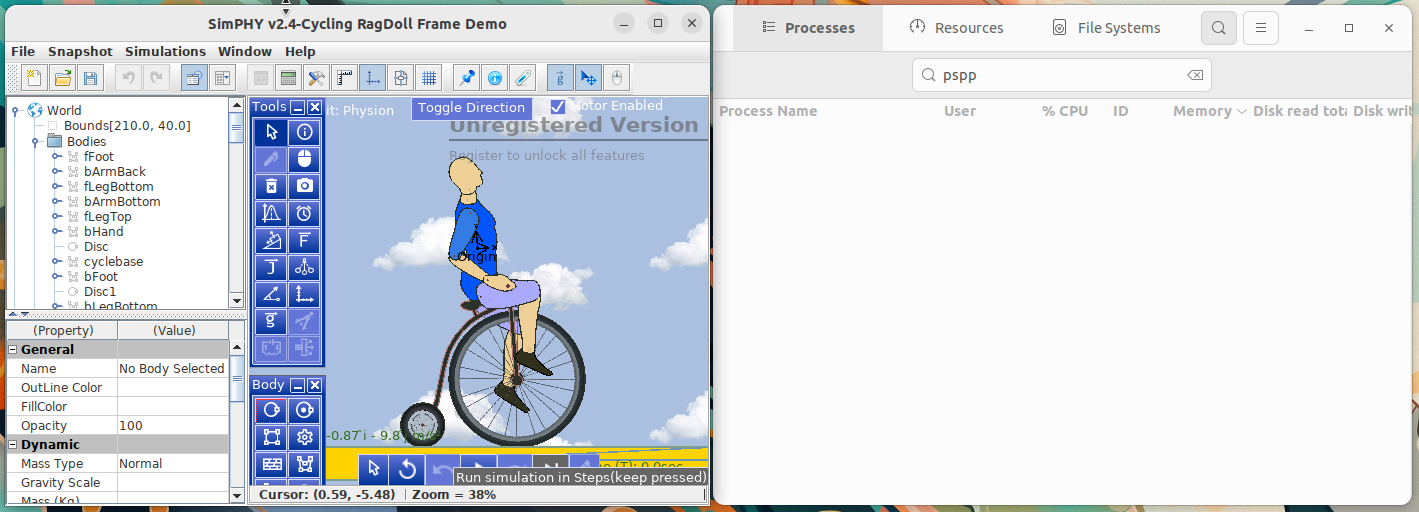1419x512 pixels.
Task: Toggle the axes display toolbar button
Action: [373, 78]
